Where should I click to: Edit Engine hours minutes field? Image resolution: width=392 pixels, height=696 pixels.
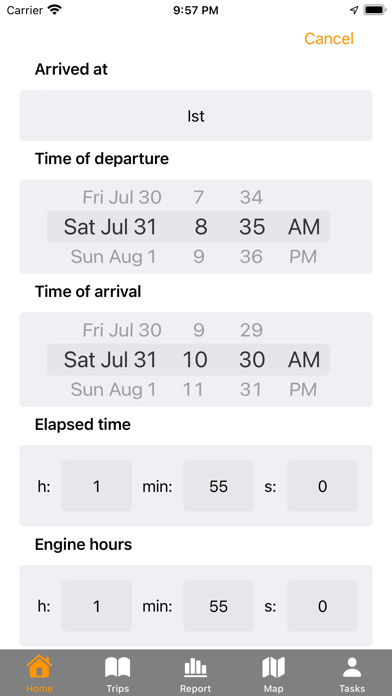218,606
